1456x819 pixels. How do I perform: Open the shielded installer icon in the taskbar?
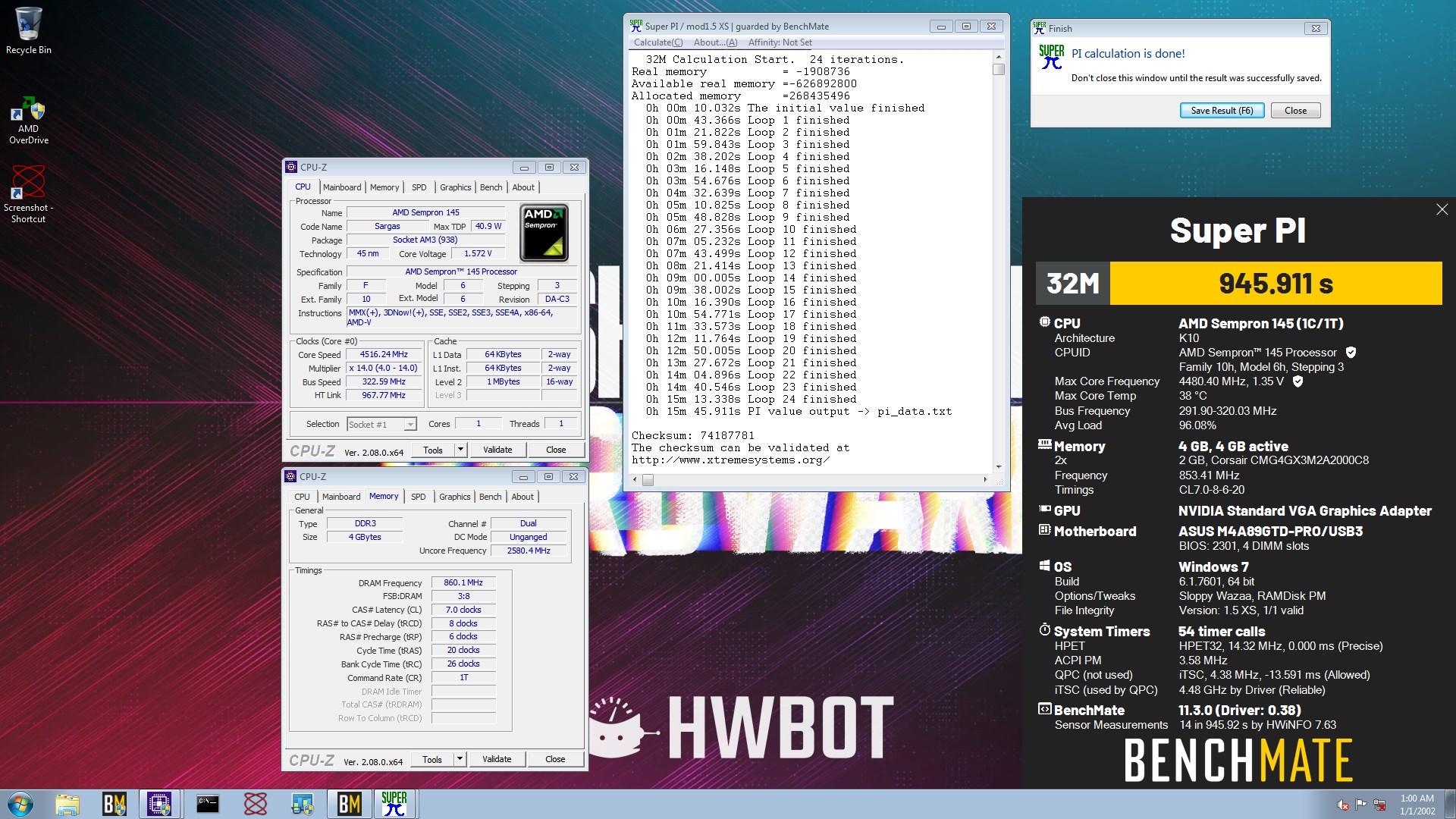[x=302, y=804]
